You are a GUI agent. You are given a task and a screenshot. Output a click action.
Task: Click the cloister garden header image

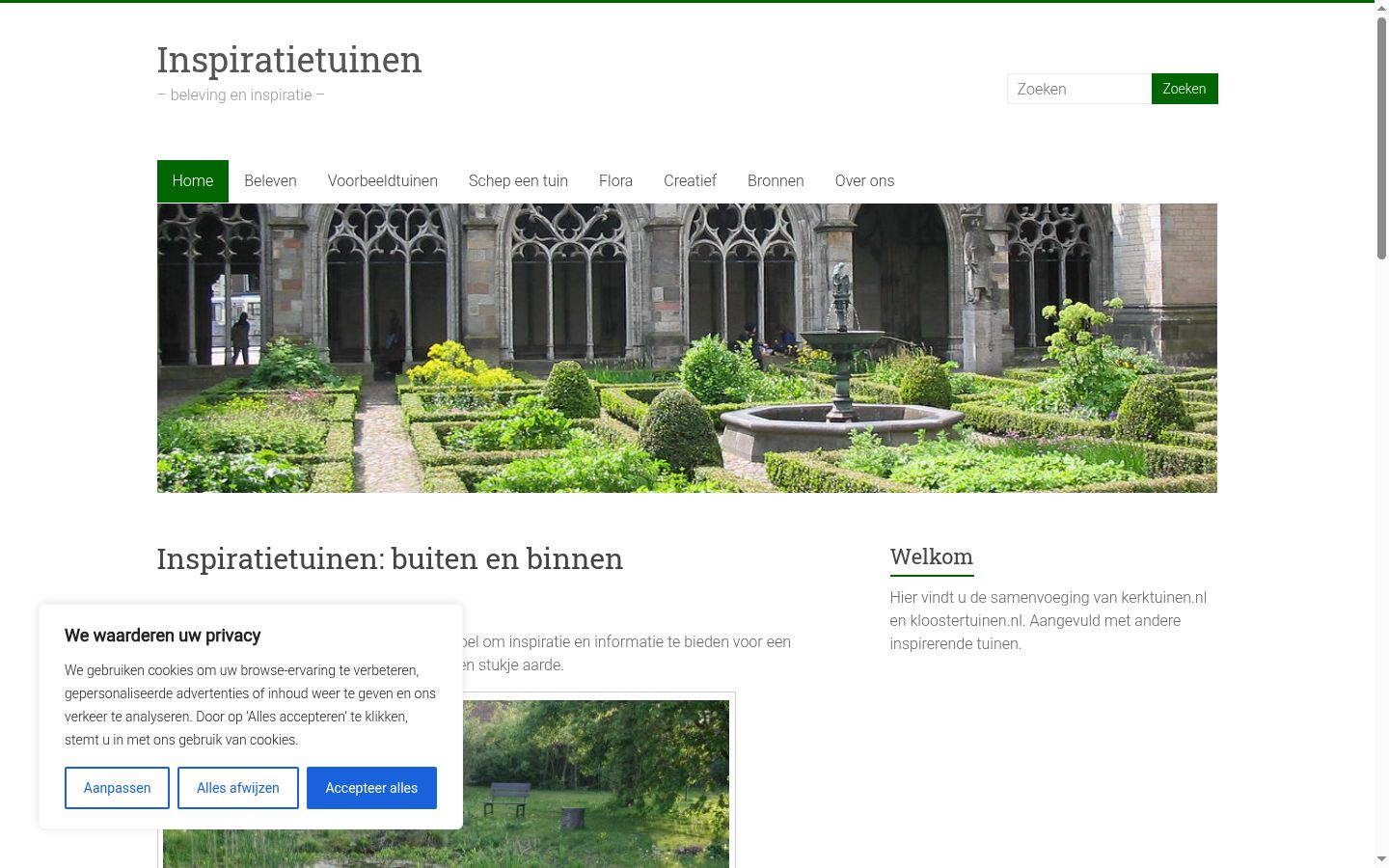point(687,348)
